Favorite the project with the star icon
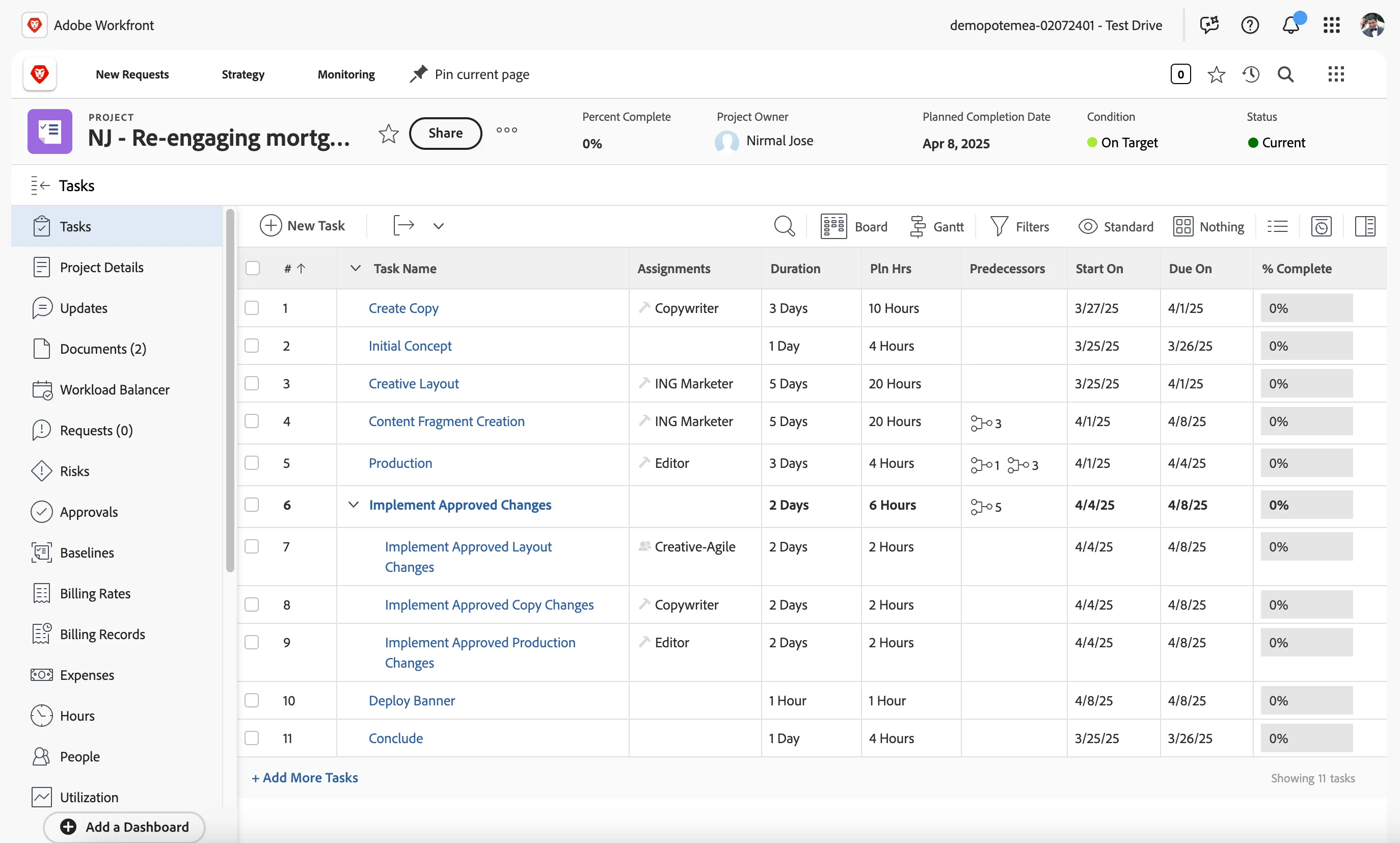The height and width of the screenshot is (843, 1400). (388, 134)
